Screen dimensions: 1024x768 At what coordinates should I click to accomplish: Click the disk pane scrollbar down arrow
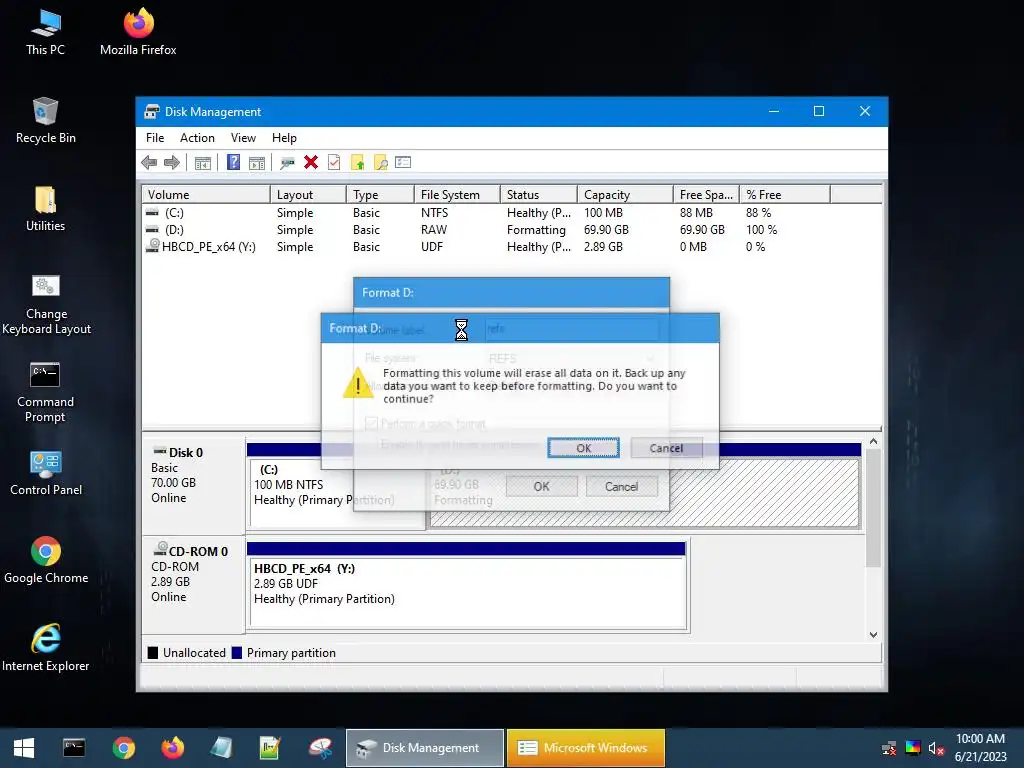(x=873, y=635)
